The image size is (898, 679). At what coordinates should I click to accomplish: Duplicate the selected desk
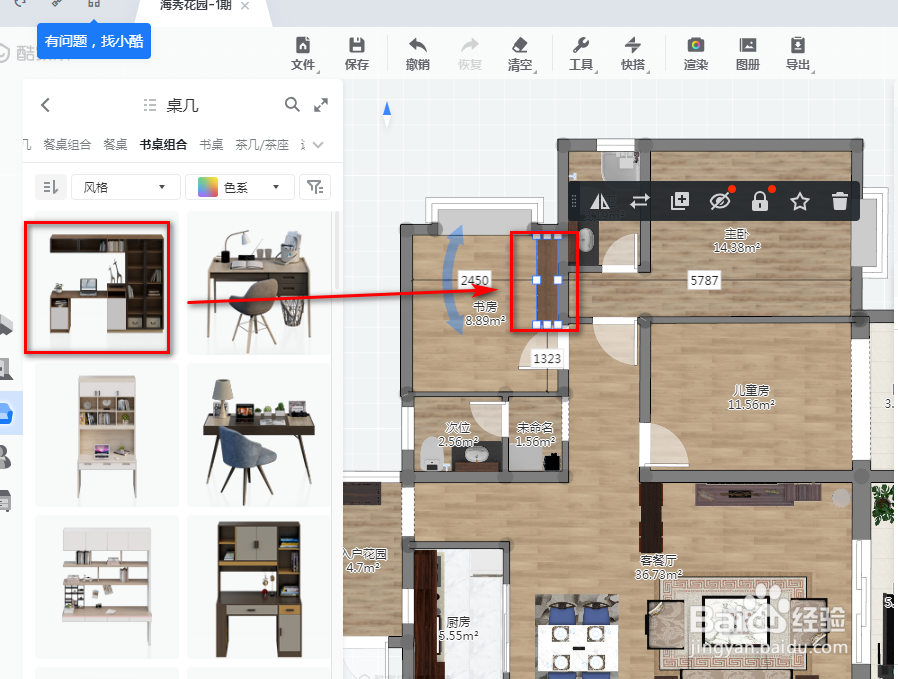pos(680,201)
